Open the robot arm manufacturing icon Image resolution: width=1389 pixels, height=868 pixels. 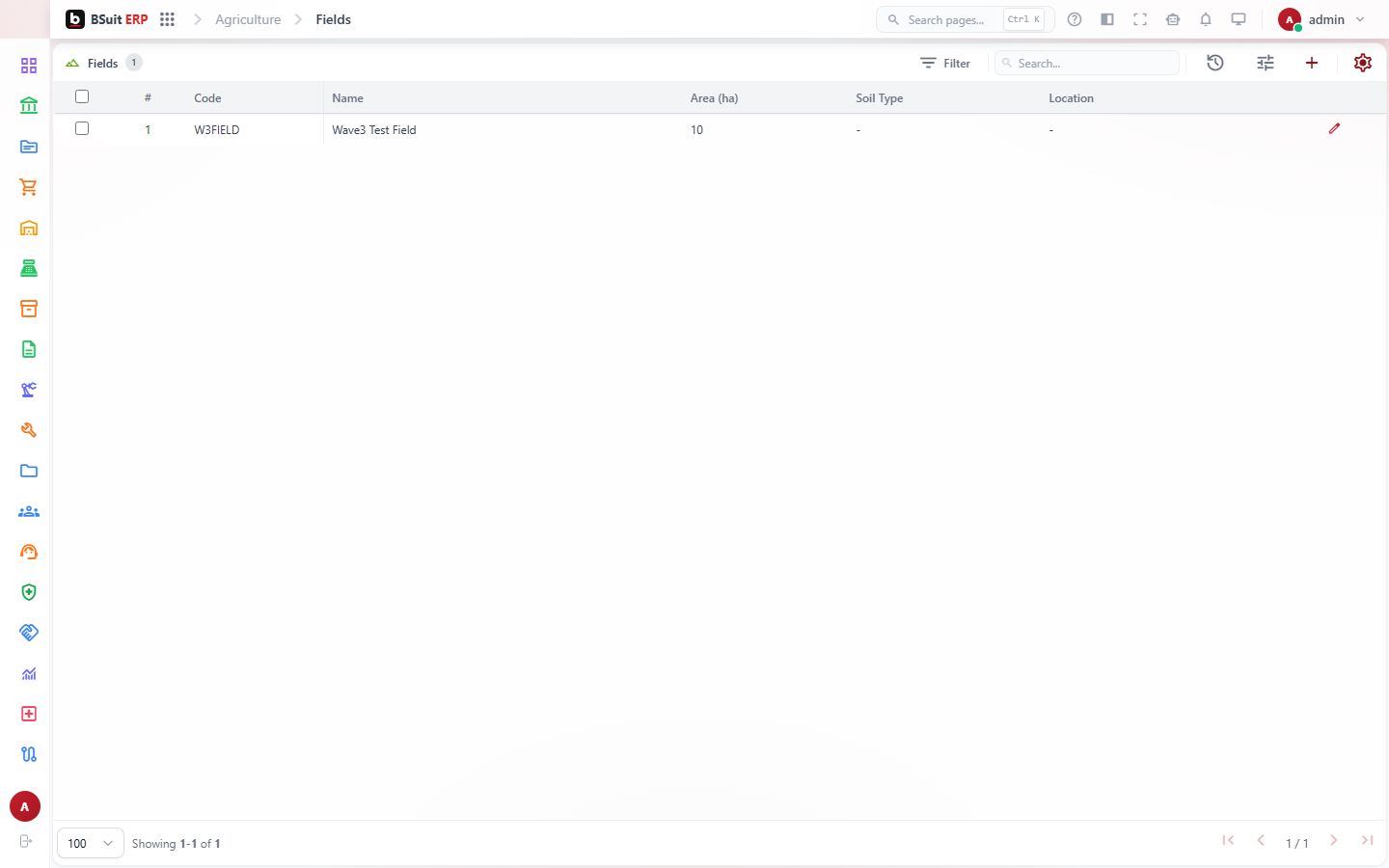click(29, 390)
